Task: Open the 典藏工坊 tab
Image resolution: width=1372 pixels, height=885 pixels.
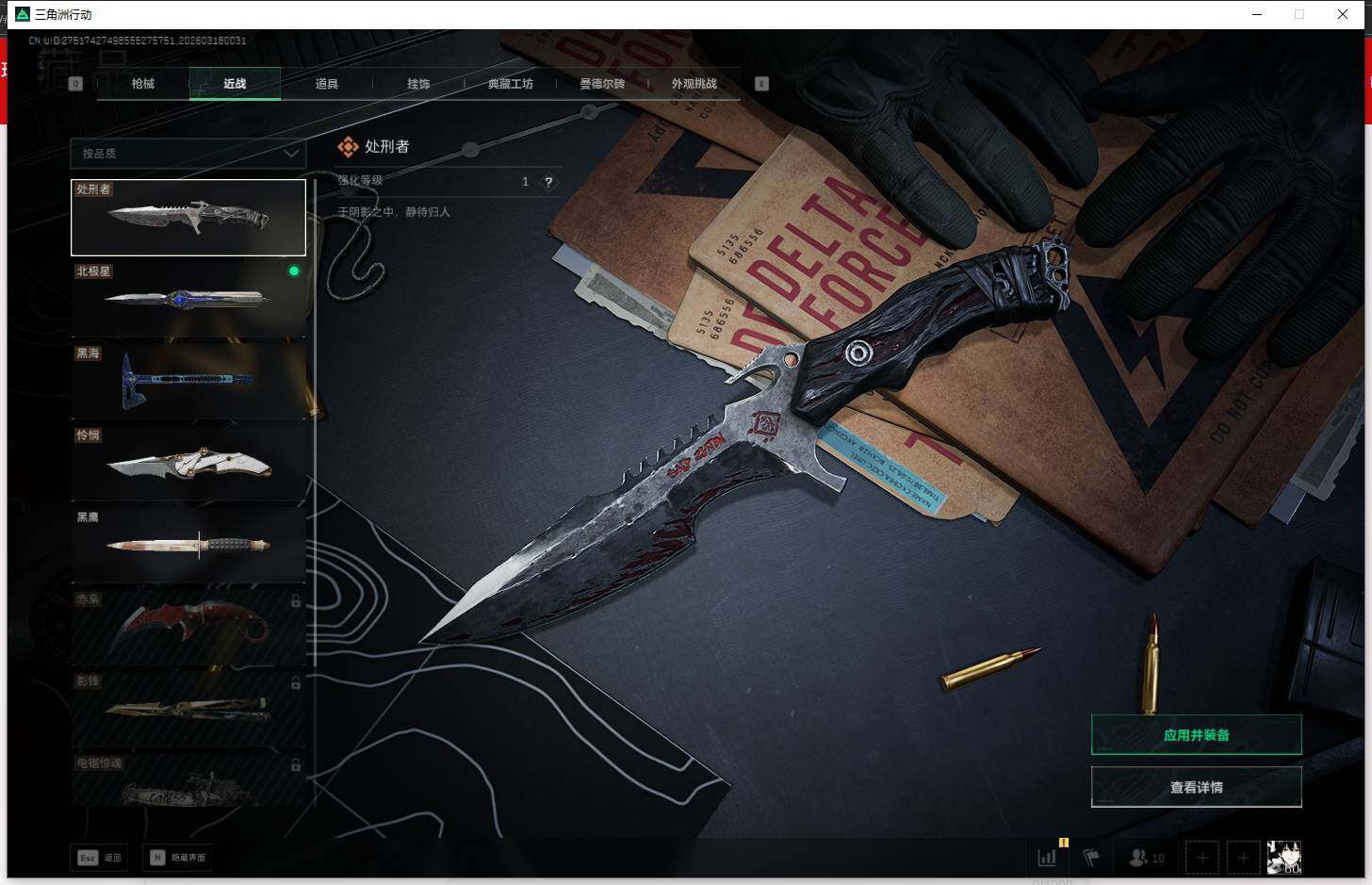Action: point(510,84)
